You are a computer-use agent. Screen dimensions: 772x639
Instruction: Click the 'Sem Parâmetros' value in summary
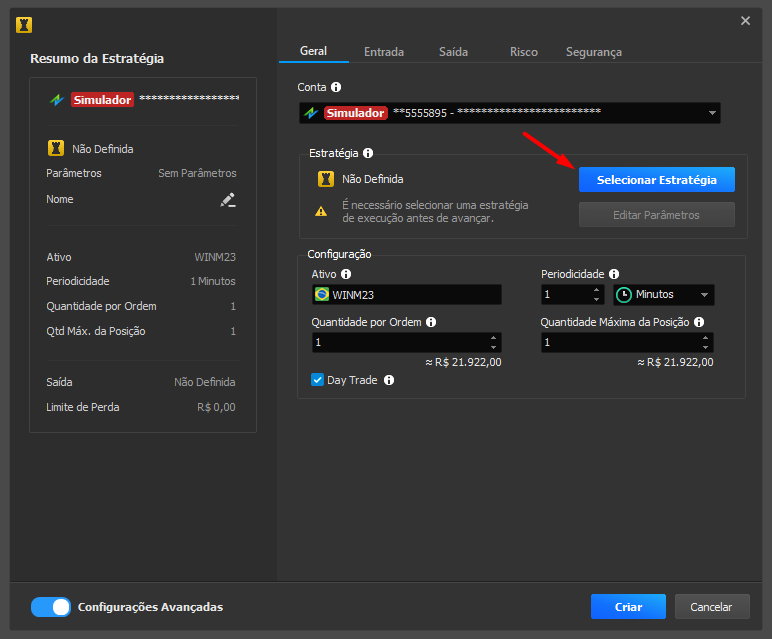click(197, 173)
